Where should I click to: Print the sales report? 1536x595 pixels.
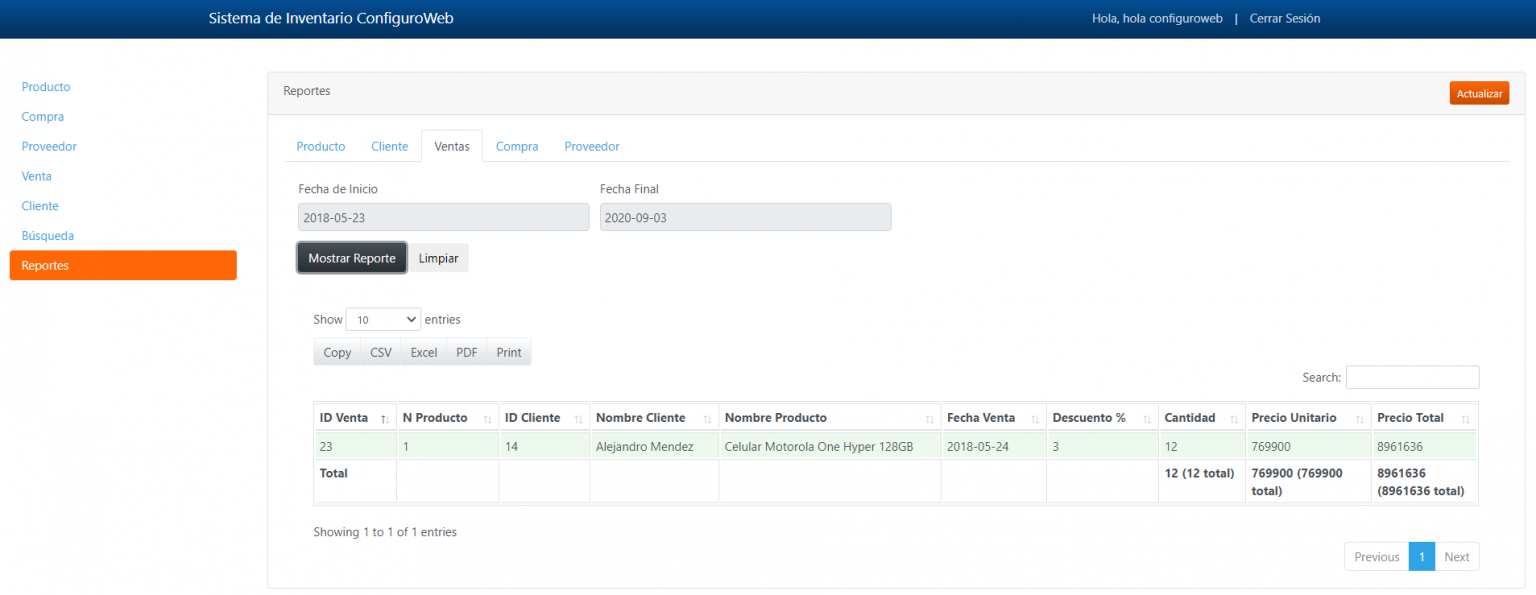pyautogui.click(x=508, y=351)
